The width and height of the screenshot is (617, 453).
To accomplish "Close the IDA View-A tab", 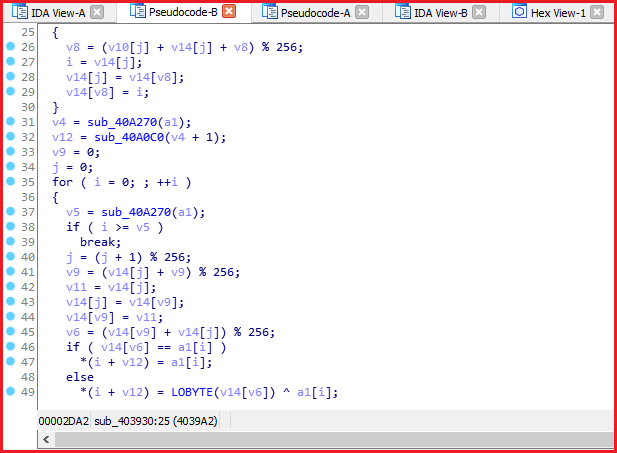I will (x=97, y=13).
